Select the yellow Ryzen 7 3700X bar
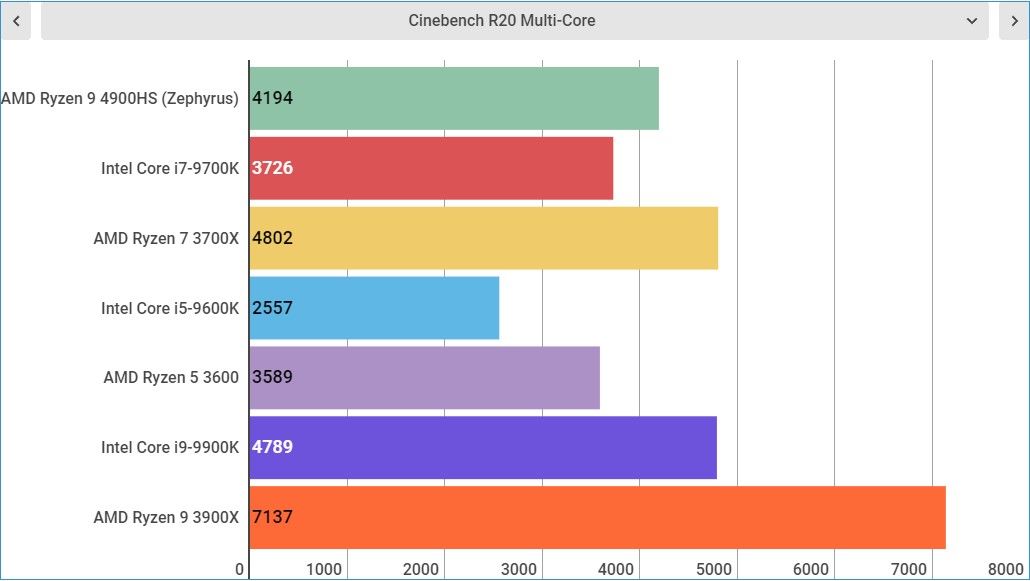Screen dimensions: 1030x581 coord(483,238)
